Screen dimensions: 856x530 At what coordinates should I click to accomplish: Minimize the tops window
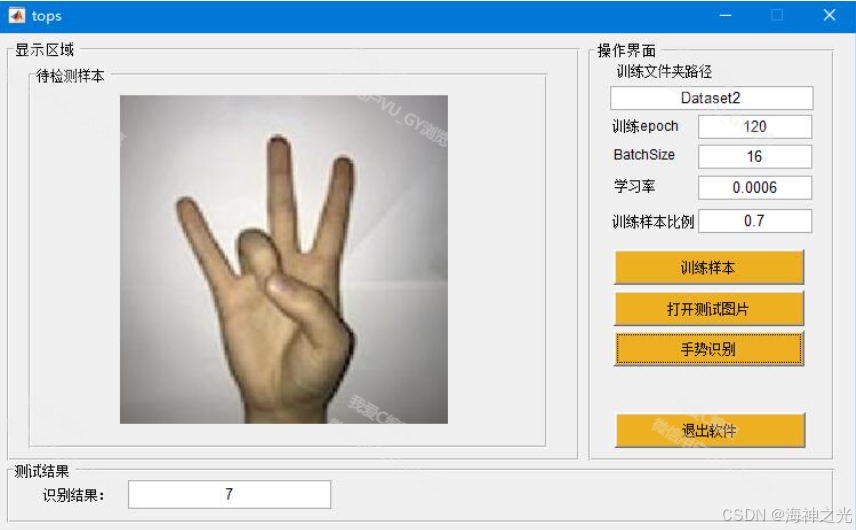coord(726,15)
